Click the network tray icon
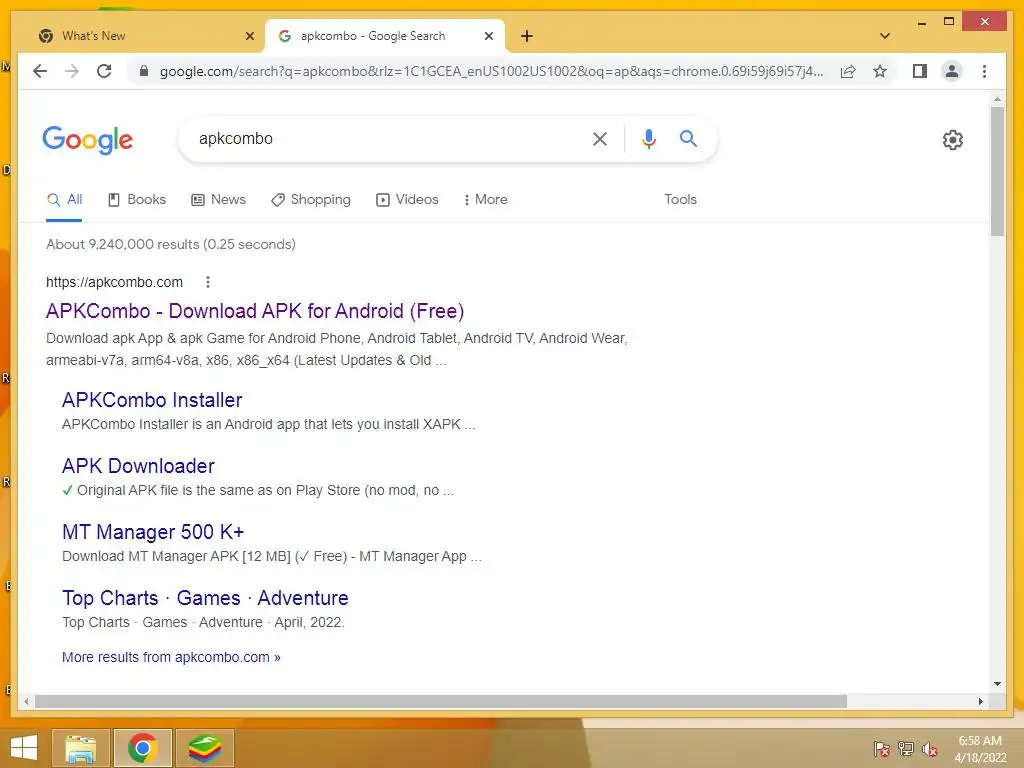Screen dimensions: 1024x768 (x=906, y=749)
